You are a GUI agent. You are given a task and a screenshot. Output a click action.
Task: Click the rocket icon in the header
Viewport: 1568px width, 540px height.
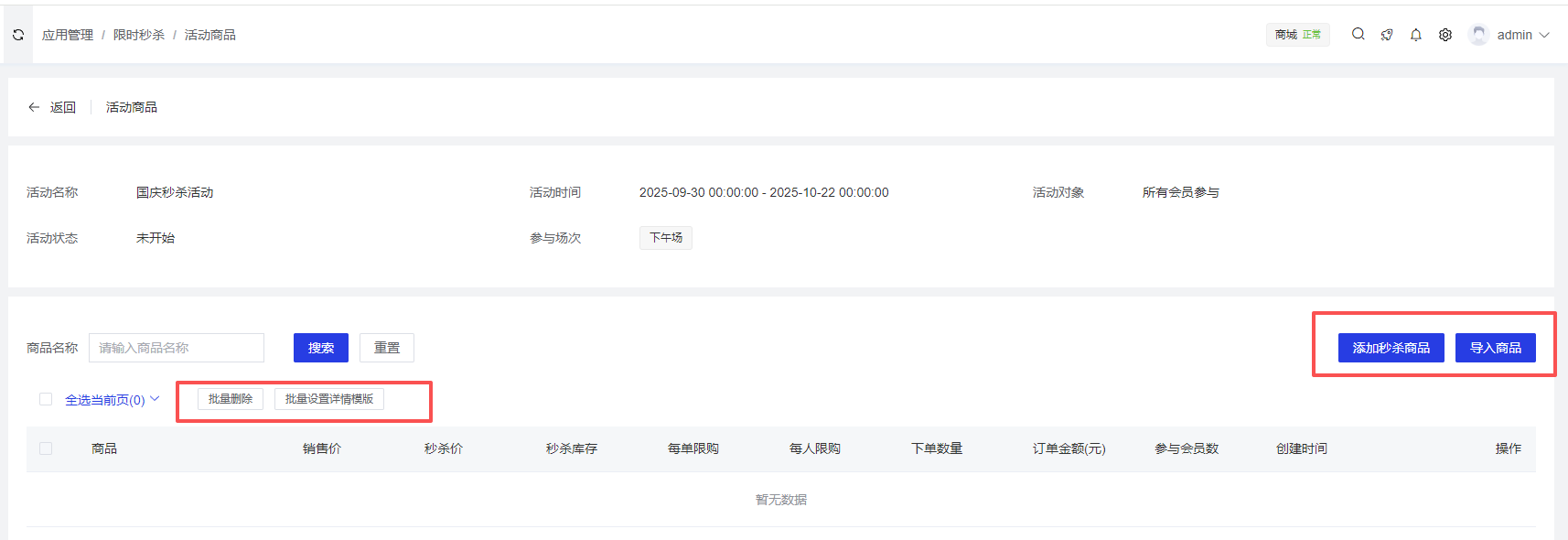1387,35
